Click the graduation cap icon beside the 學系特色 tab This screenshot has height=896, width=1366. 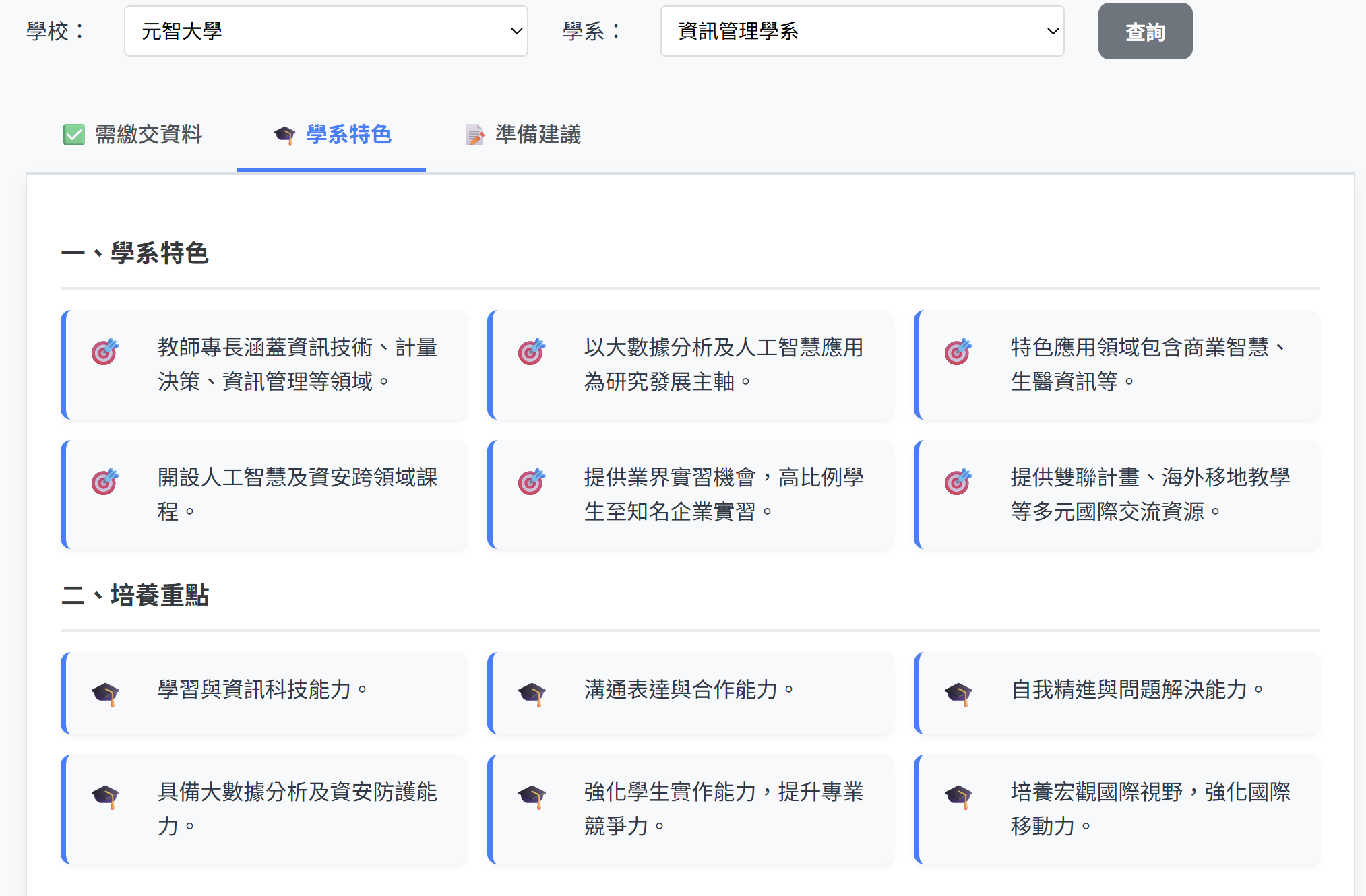285,135
